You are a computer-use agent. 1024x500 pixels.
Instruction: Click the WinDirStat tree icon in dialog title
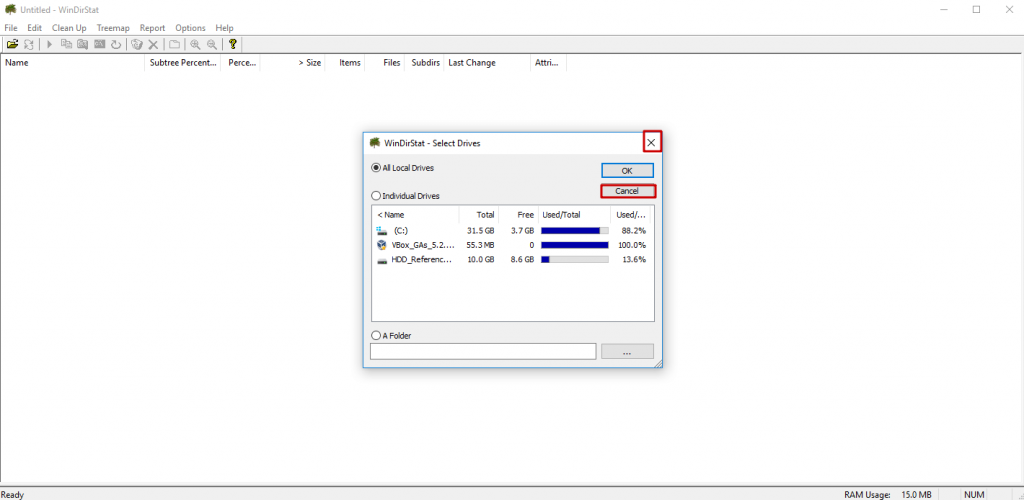(x=375, y=142)
